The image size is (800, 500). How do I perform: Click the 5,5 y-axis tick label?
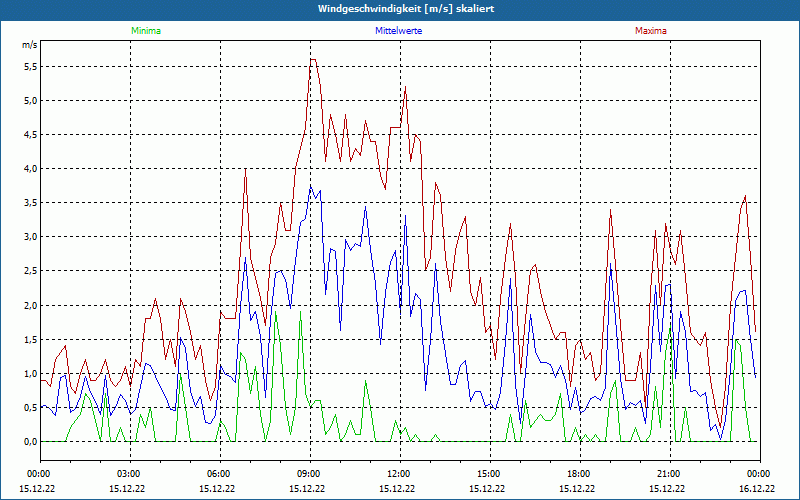point(30,66)
